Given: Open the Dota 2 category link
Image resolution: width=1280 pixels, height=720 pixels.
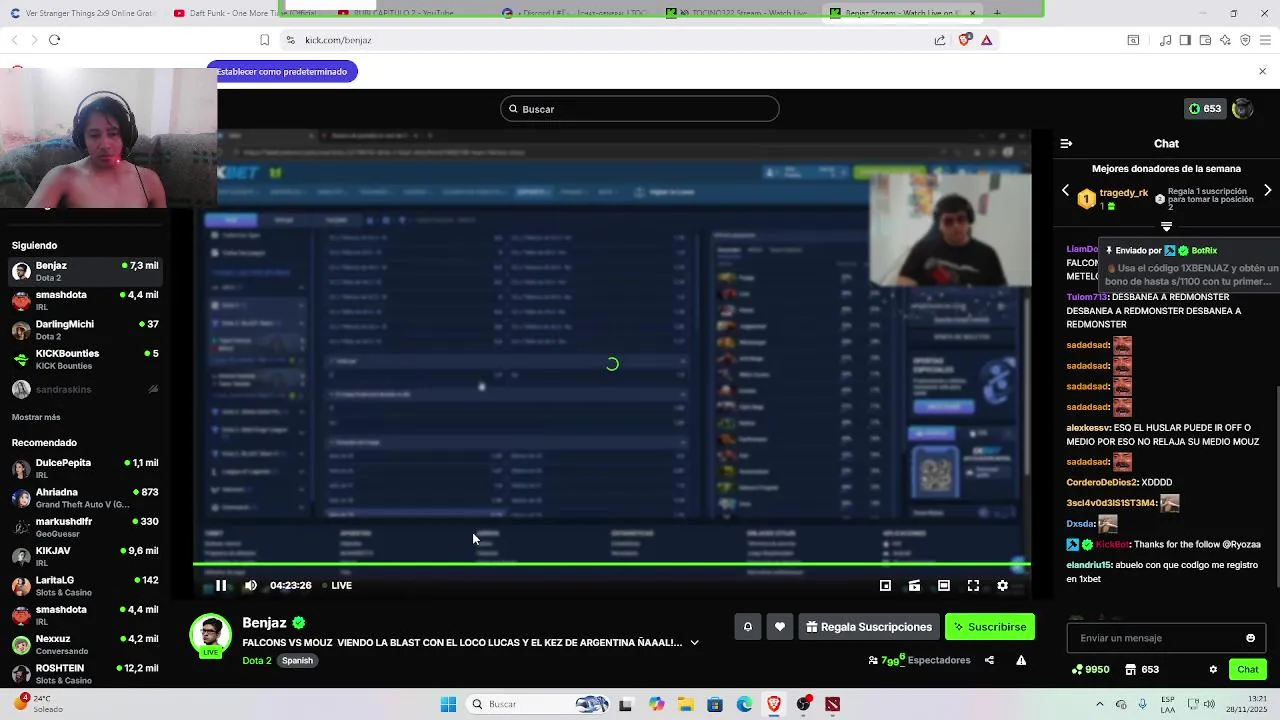Looking at the screenshot, I should (256, 661).
